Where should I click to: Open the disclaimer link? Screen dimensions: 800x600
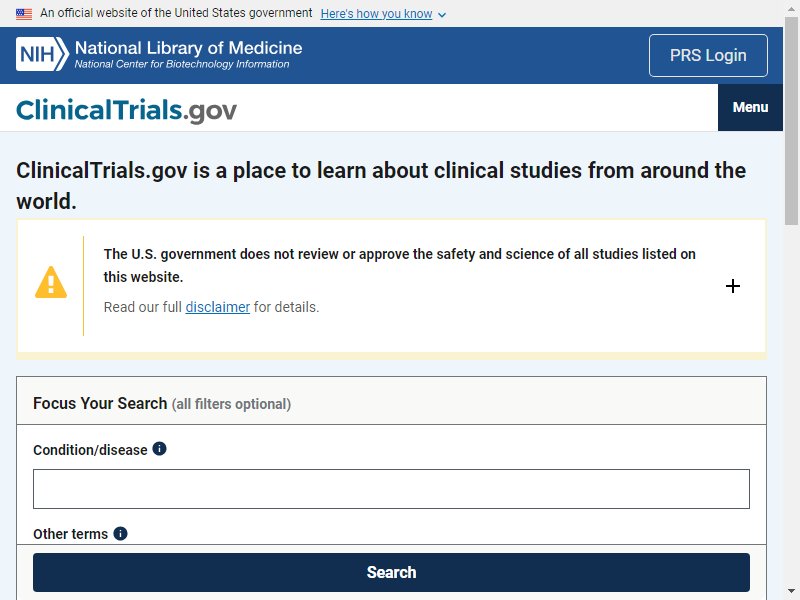coord(217,307)
